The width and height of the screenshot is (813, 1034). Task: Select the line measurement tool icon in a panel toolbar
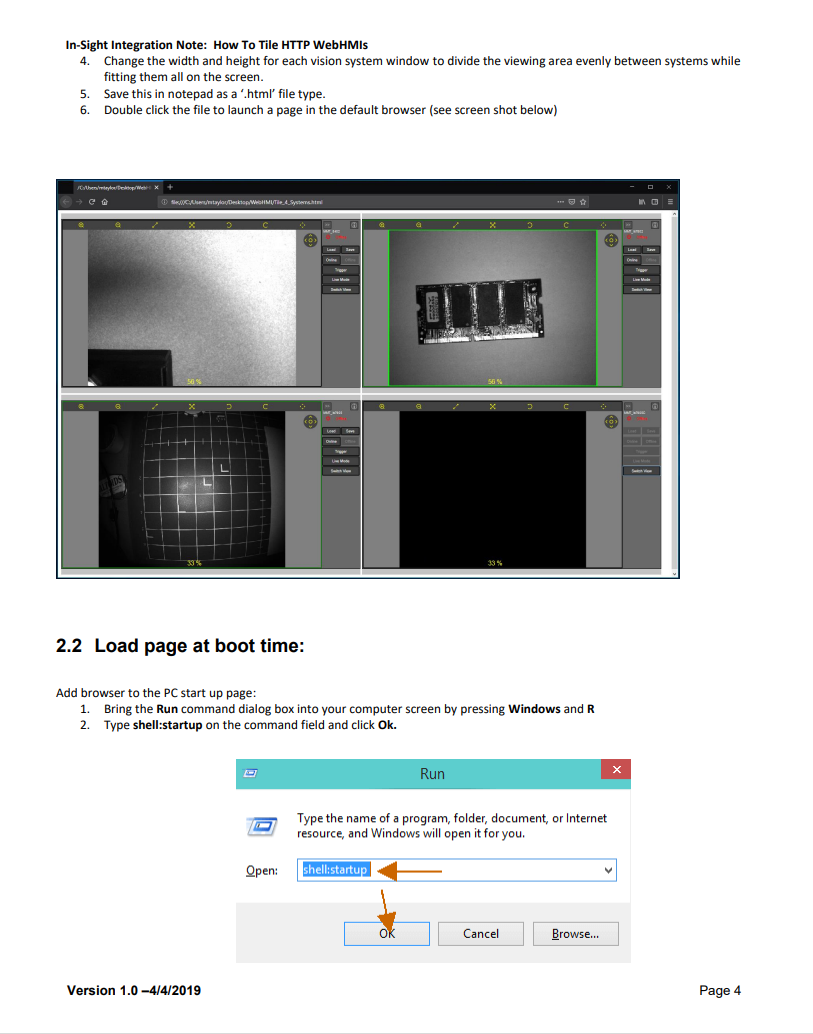point(154,225)
